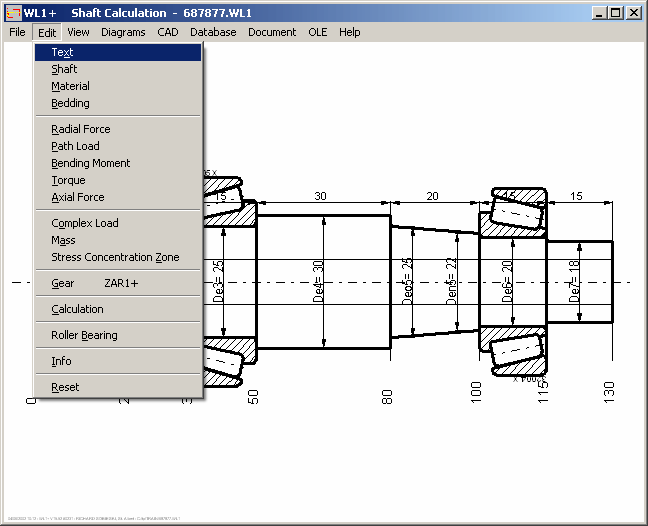648x526 pixels.
Task: Open the Document menu
Action: point(272,32)
